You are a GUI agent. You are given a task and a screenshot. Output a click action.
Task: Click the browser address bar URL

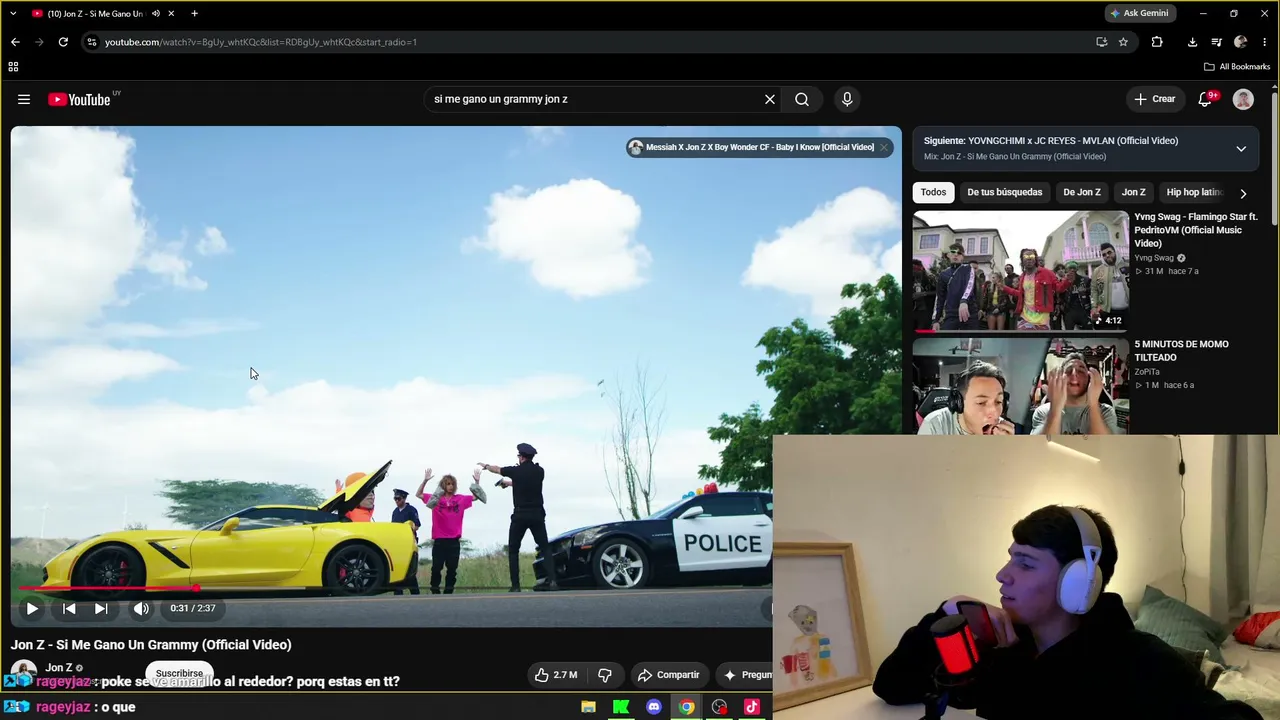(x=261, y=42)
